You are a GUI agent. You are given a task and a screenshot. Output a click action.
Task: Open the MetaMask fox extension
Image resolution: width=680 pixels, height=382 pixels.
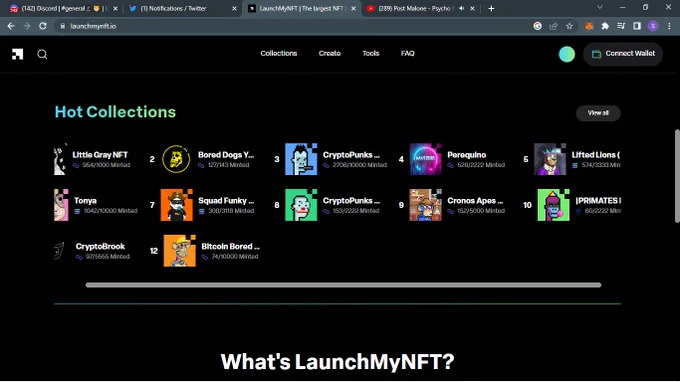(589, 26)
